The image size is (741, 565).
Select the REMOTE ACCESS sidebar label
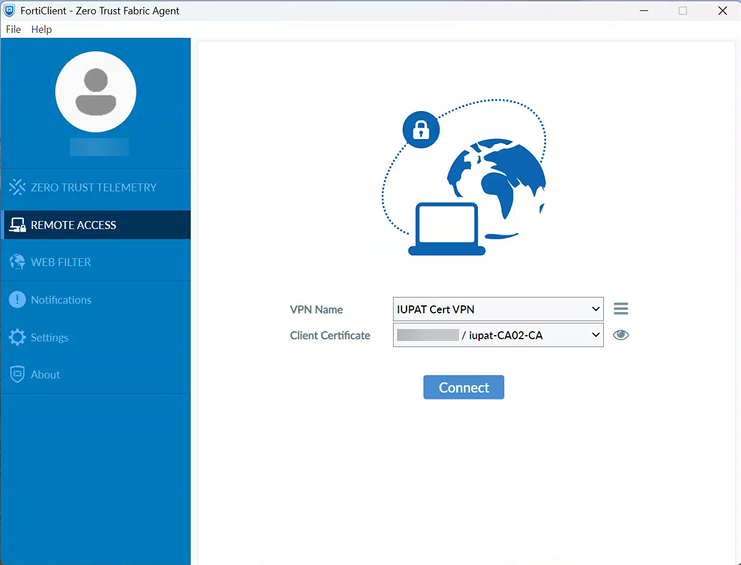point(73,225)
